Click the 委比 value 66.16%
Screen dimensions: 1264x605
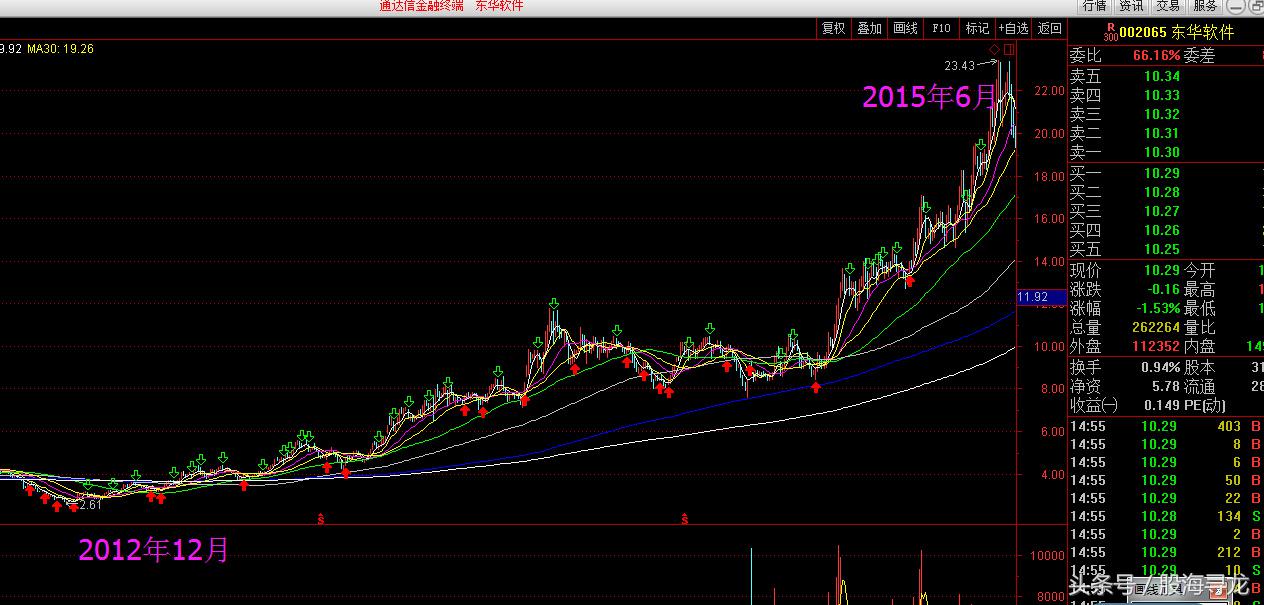(1156, 56)
